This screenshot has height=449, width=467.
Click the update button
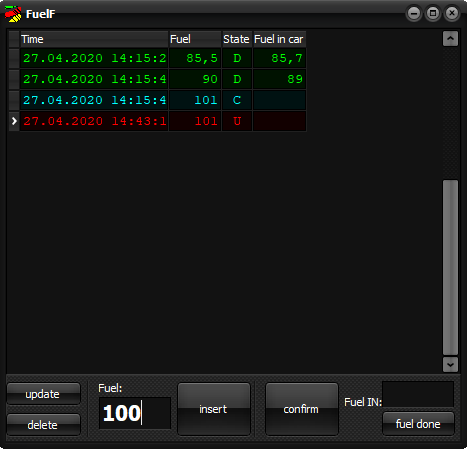coord(43,394)
